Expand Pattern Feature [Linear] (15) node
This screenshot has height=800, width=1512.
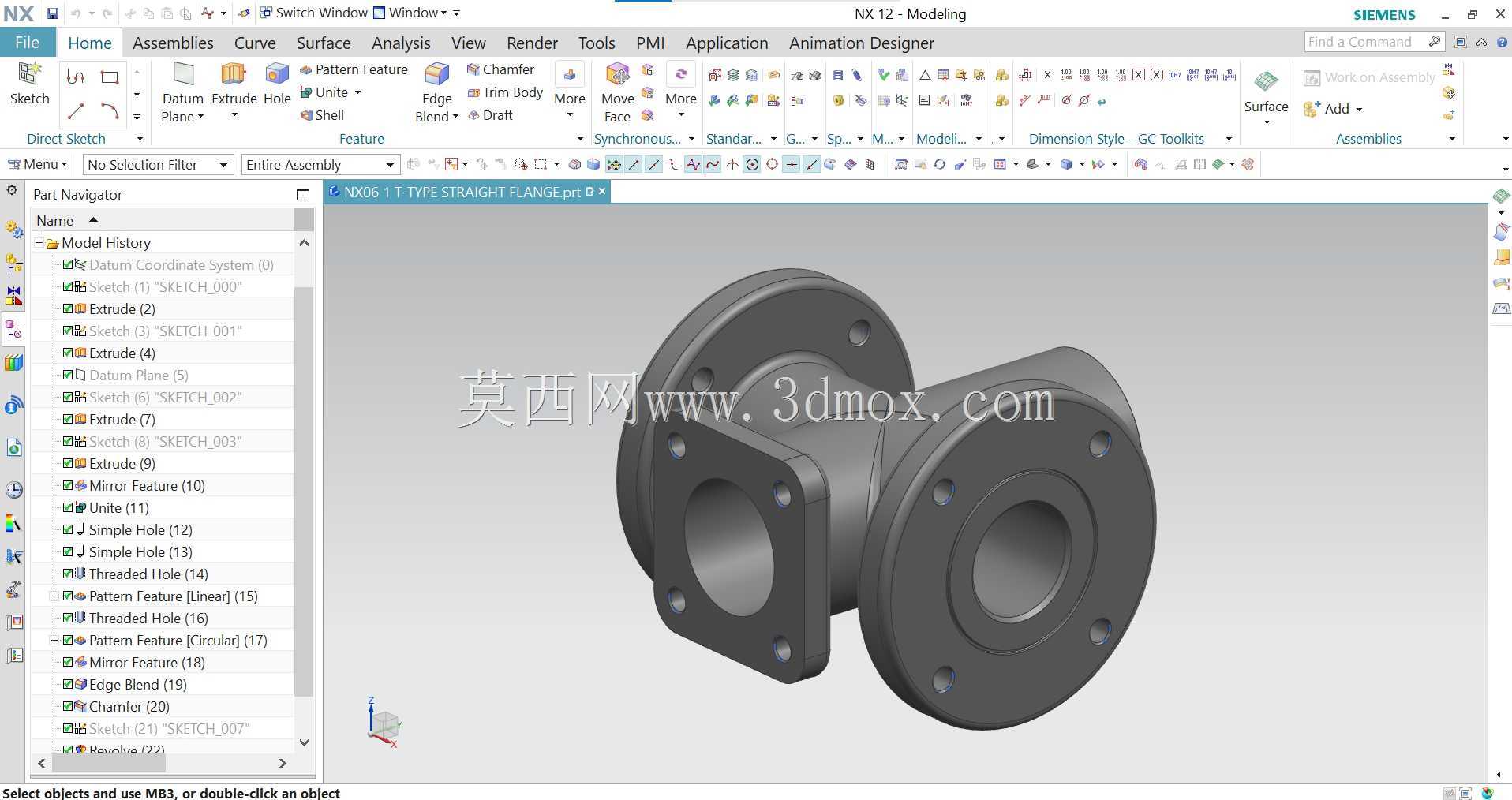(x=54, y=596)
